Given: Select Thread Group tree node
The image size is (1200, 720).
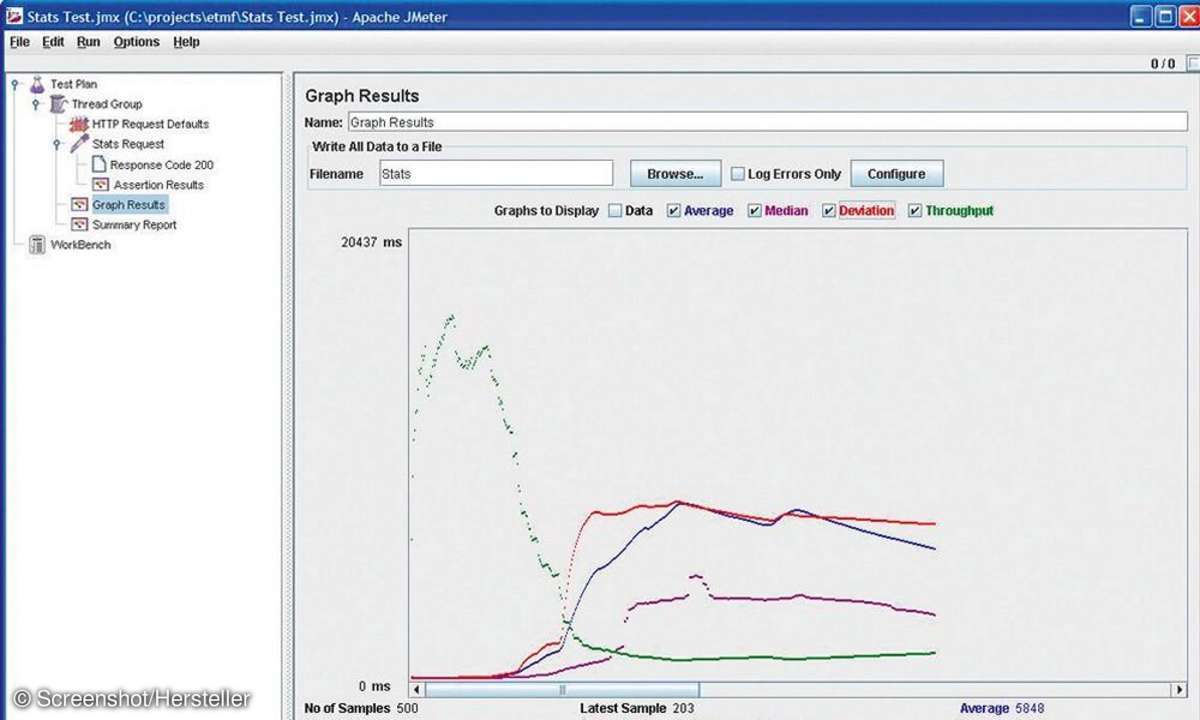Looking at the screenshot, I should click(106, 104).
